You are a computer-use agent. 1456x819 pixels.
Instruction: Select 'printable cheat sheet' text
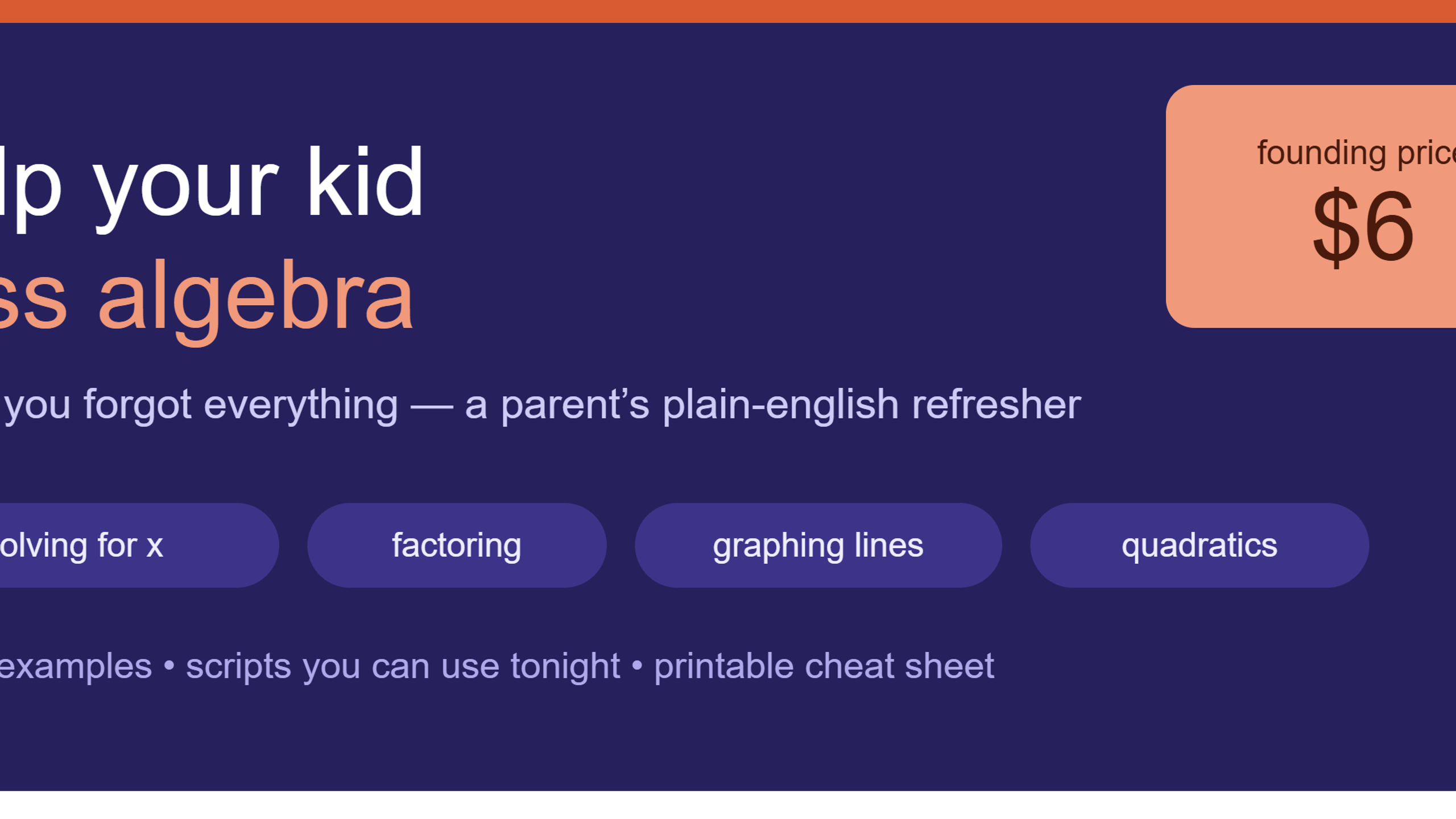824,666
